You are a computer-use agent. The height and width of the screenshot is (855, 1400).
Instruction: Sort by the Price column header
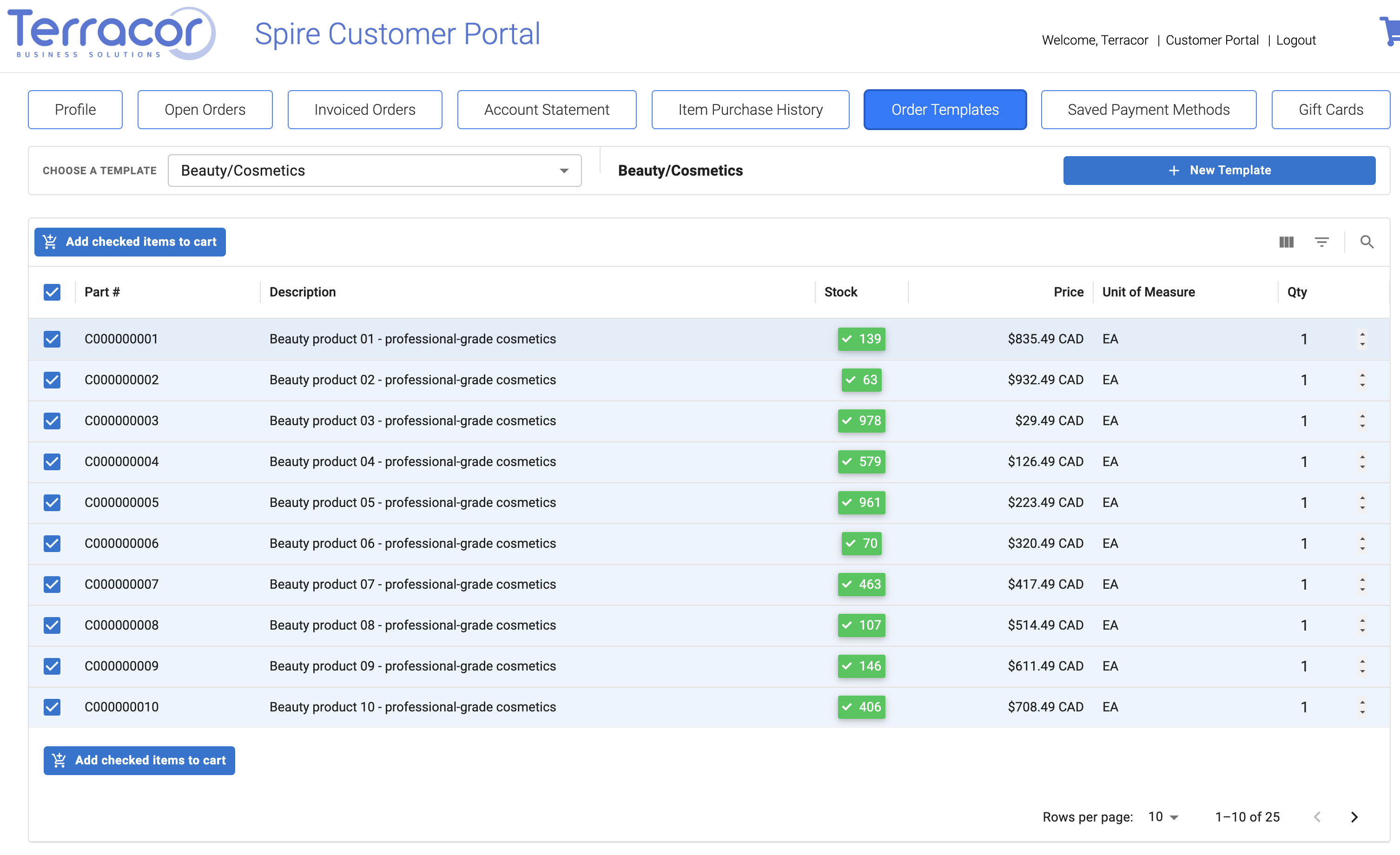(1068, 292)
